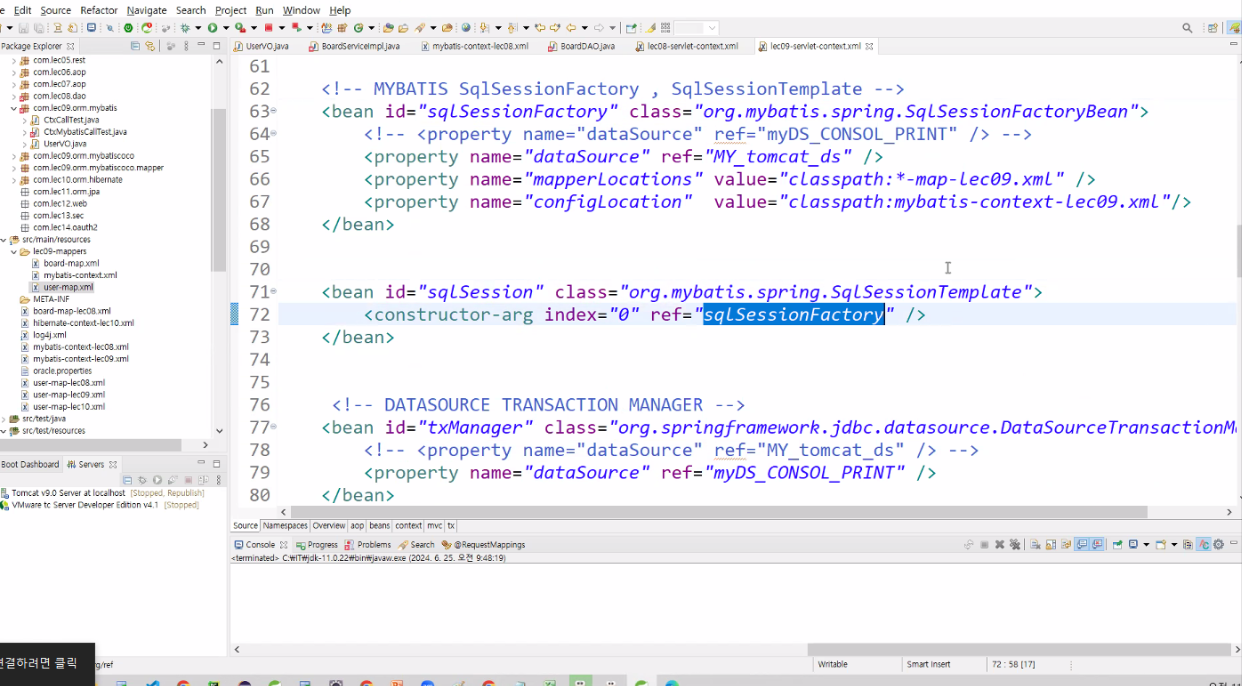1242x686 pixels.
Task: Click Open Console icon in Console toolbar
Action: [x=1160, y=545]
